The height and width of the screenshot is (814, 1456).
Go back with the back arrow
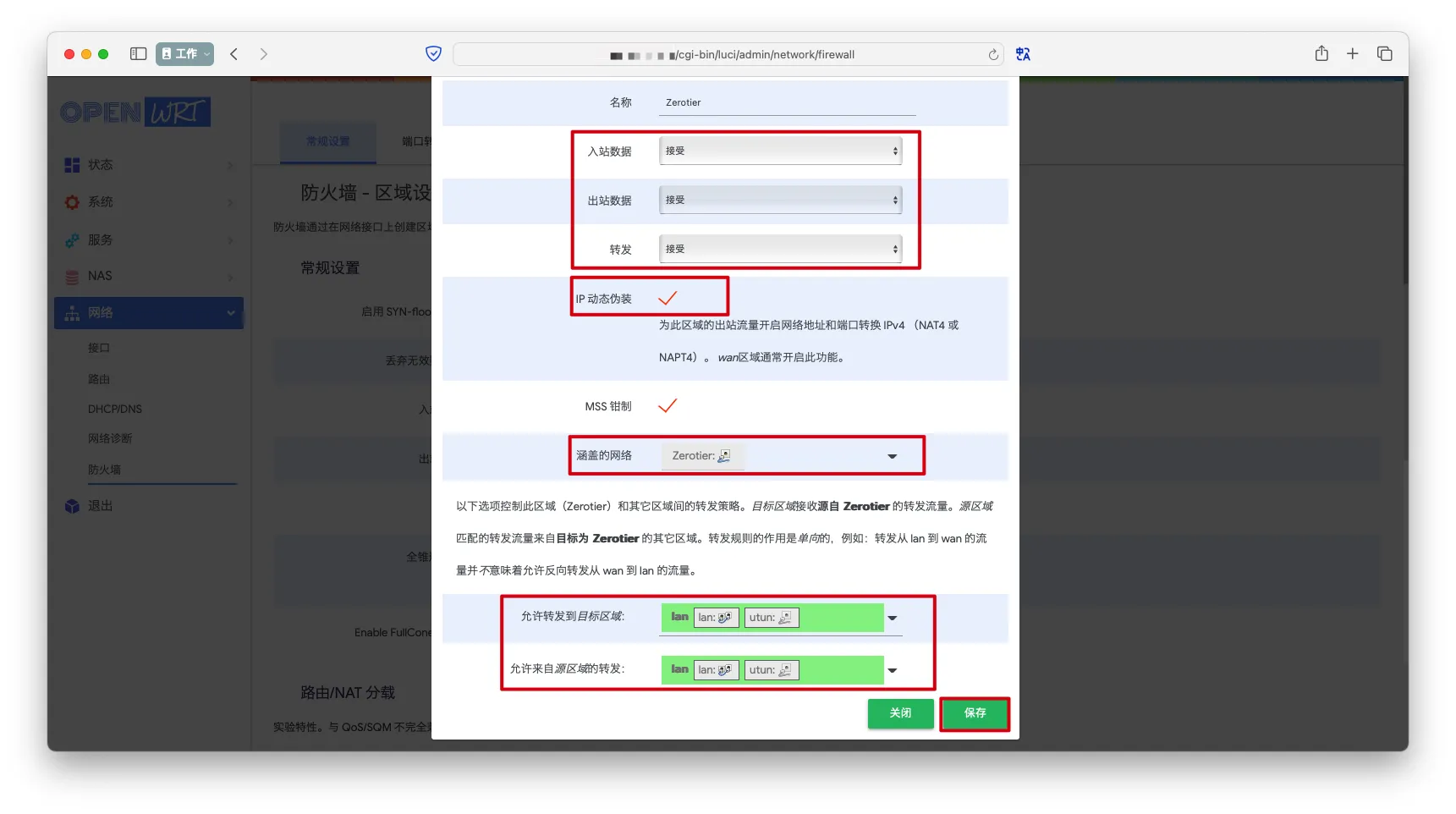tap(234, 54)
